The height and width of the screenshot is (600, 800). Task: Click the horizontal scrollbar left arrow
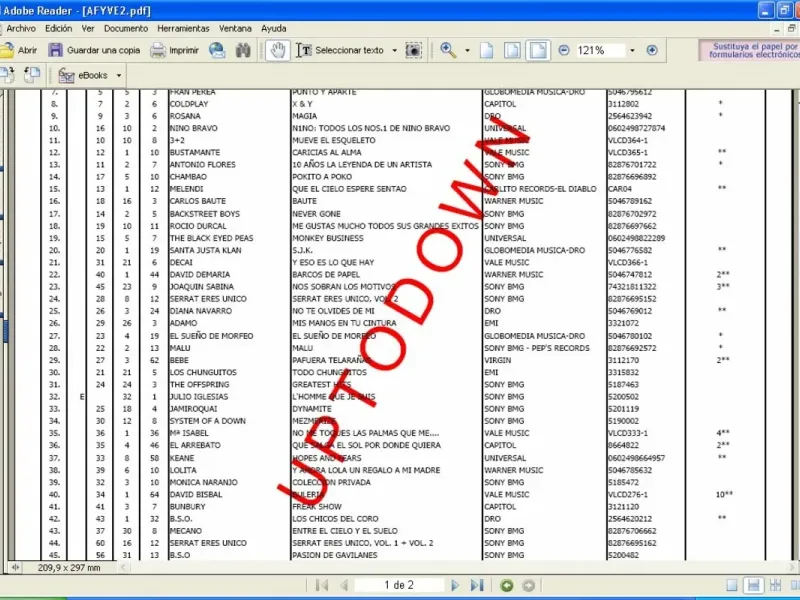pyautogui.click(x=124, y=568)
